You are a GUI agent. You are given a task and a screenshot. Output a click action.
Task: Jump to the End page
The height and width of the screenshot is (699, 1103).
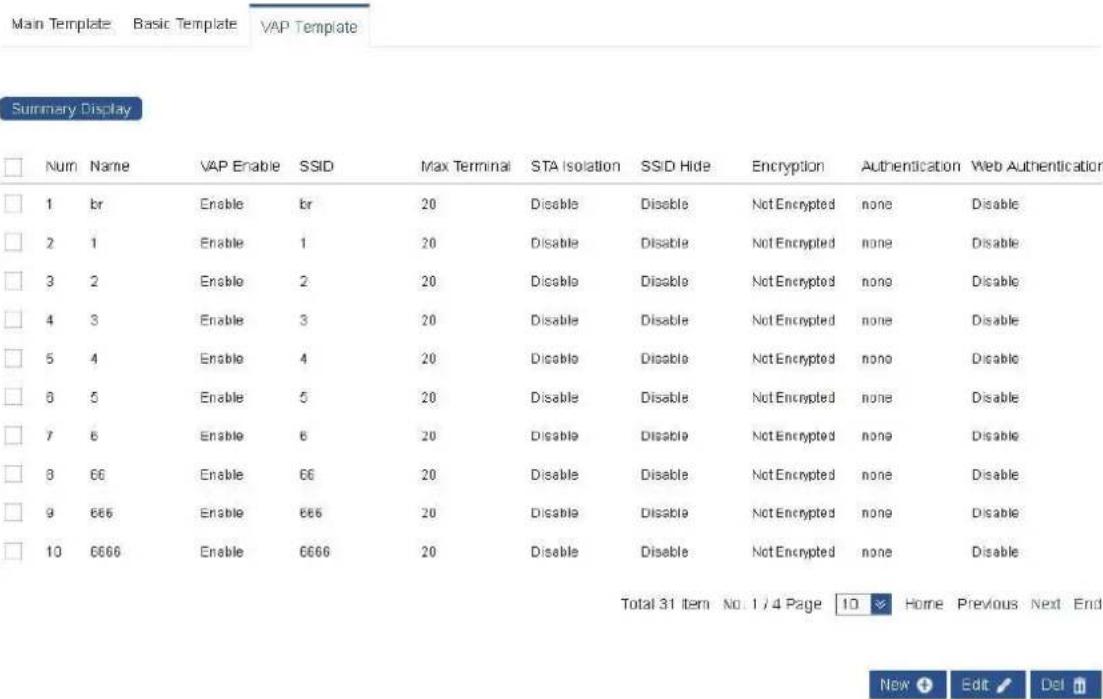(1087, 604)
